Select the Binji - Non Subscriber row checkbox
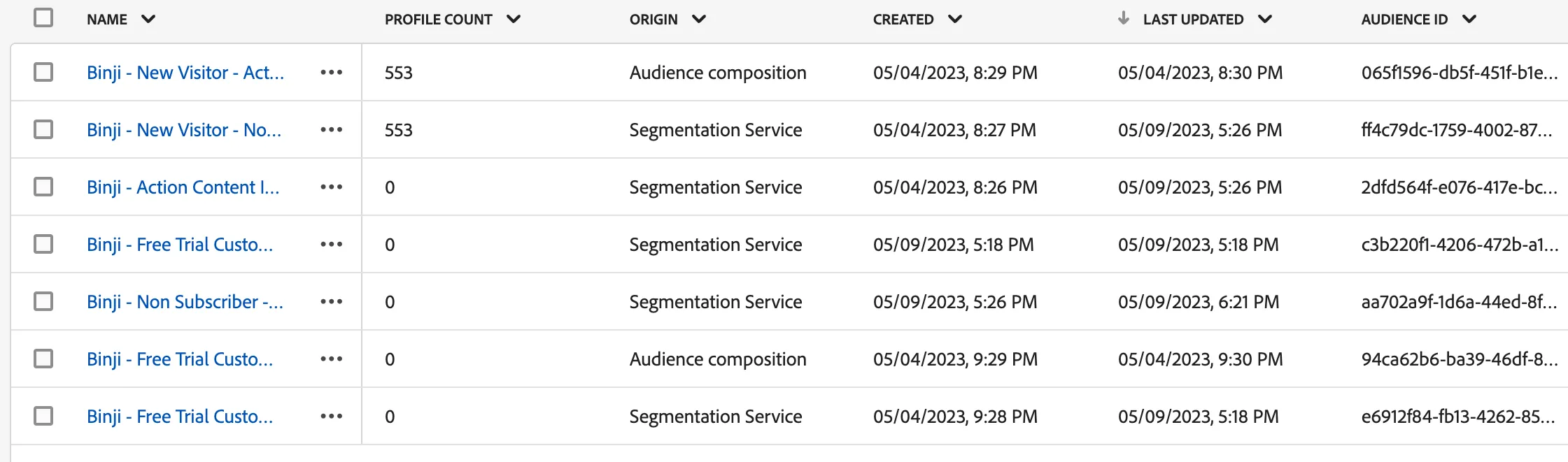This screenshot has width=1568, height=462. [43, 301]
